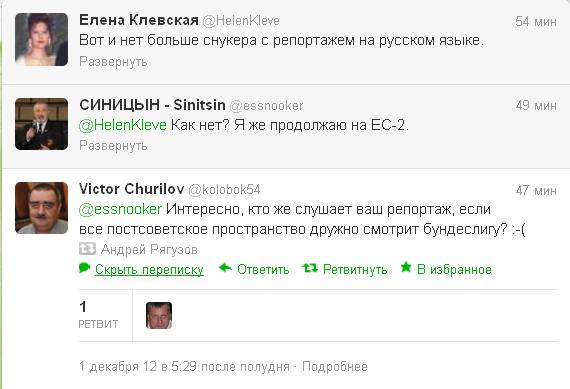Click the star icon beside В избранное
Image resolution: width=570 pixels, height=389 pixels.
406,268
